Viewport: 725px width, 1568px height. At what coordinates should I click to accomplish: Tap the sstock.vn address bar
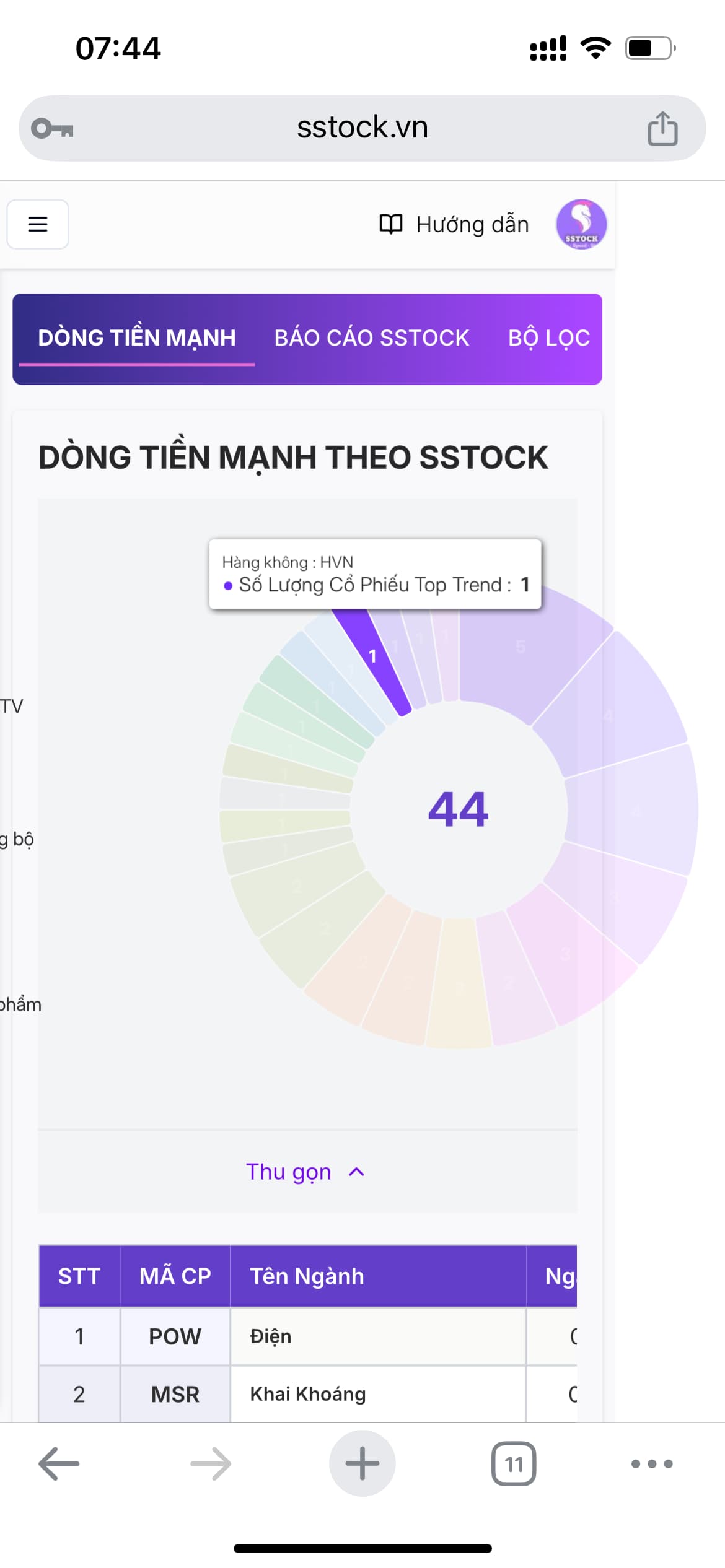pyautogui.click(x=362, y=128)
